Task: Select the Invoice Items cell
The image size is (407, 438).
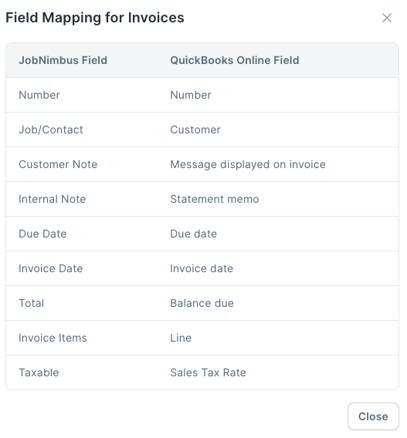Action: point(53,338)
